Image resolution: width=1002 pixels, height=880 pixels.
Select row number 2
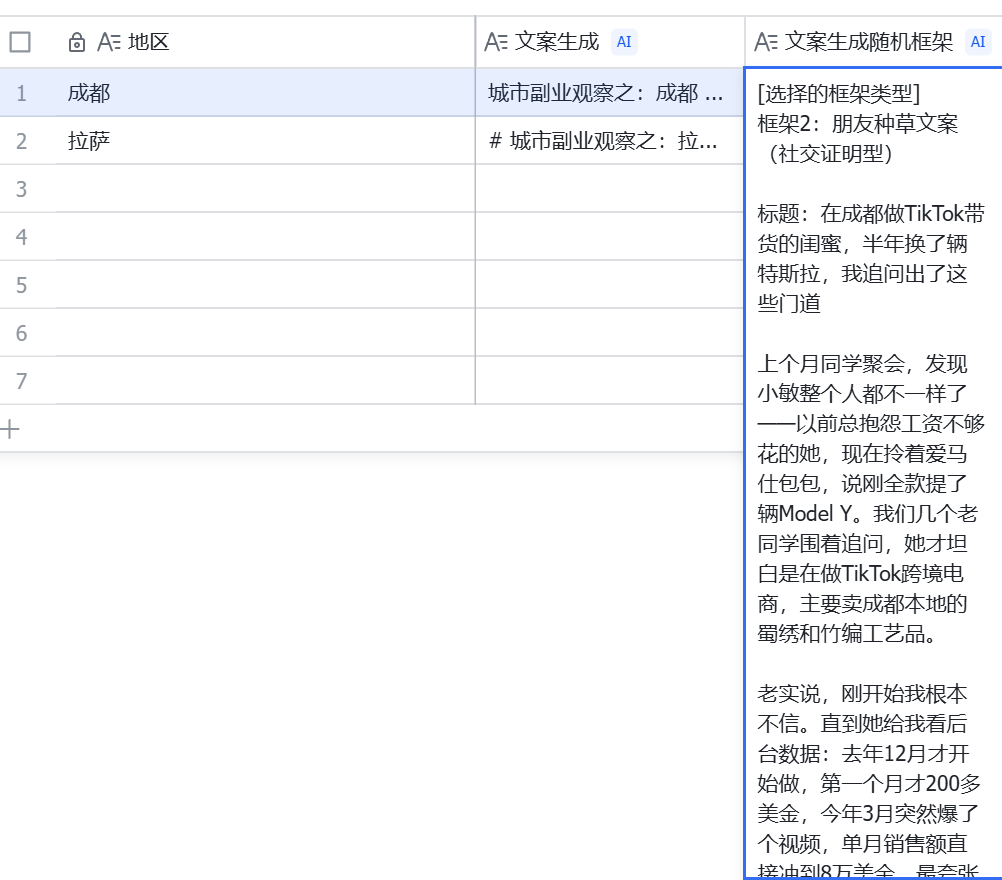pyautogui.click(x=21, y=141)
